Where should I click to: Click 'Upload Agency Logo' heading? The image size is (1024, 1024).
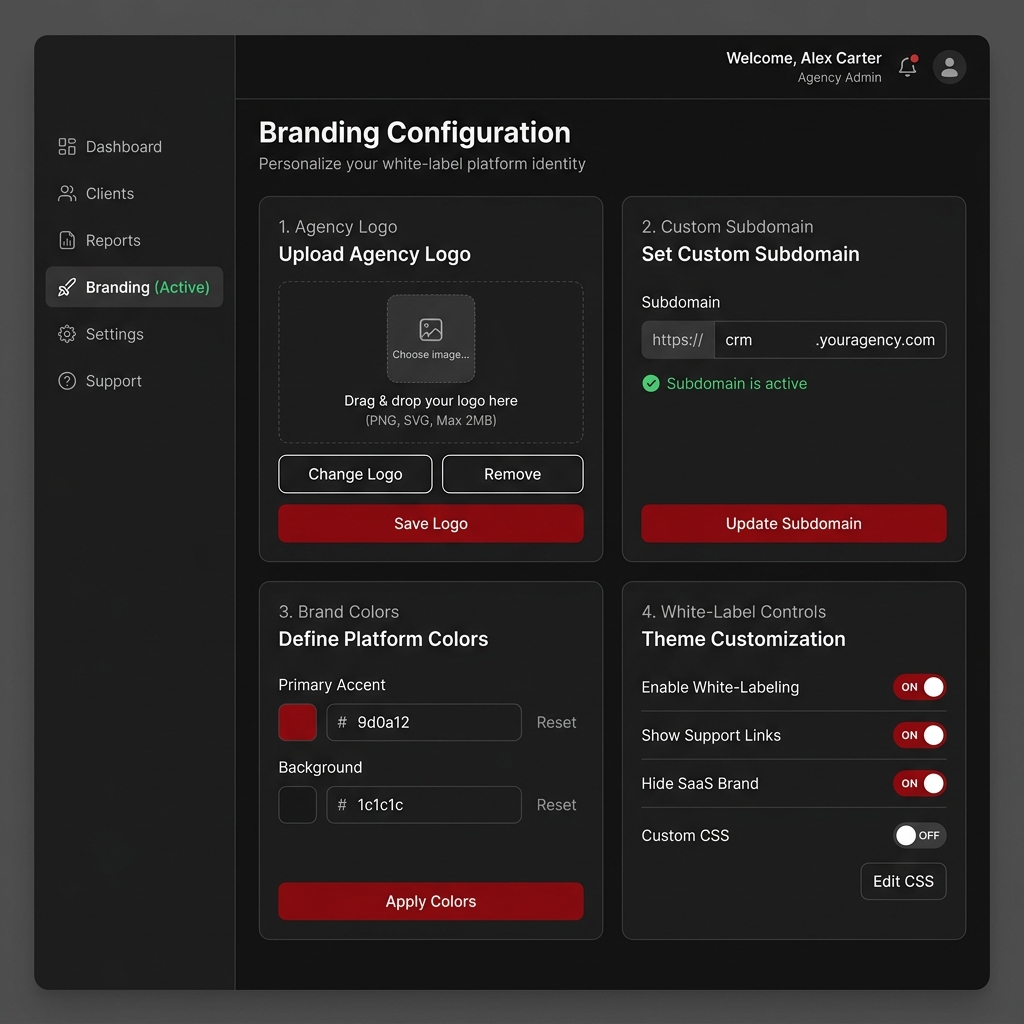coord(374,254)
